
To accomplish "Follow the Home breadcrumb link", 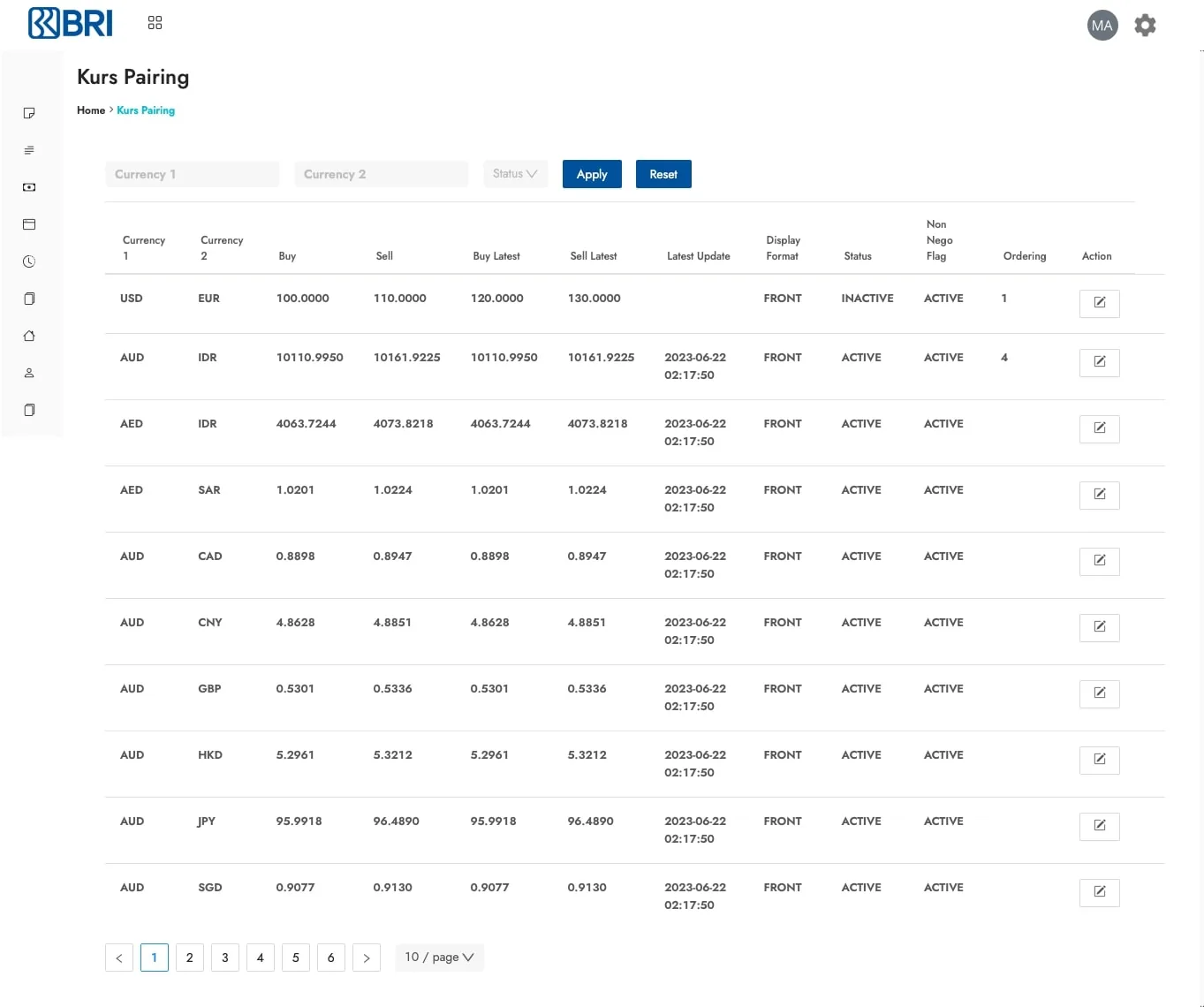I will tap(91, 110).
